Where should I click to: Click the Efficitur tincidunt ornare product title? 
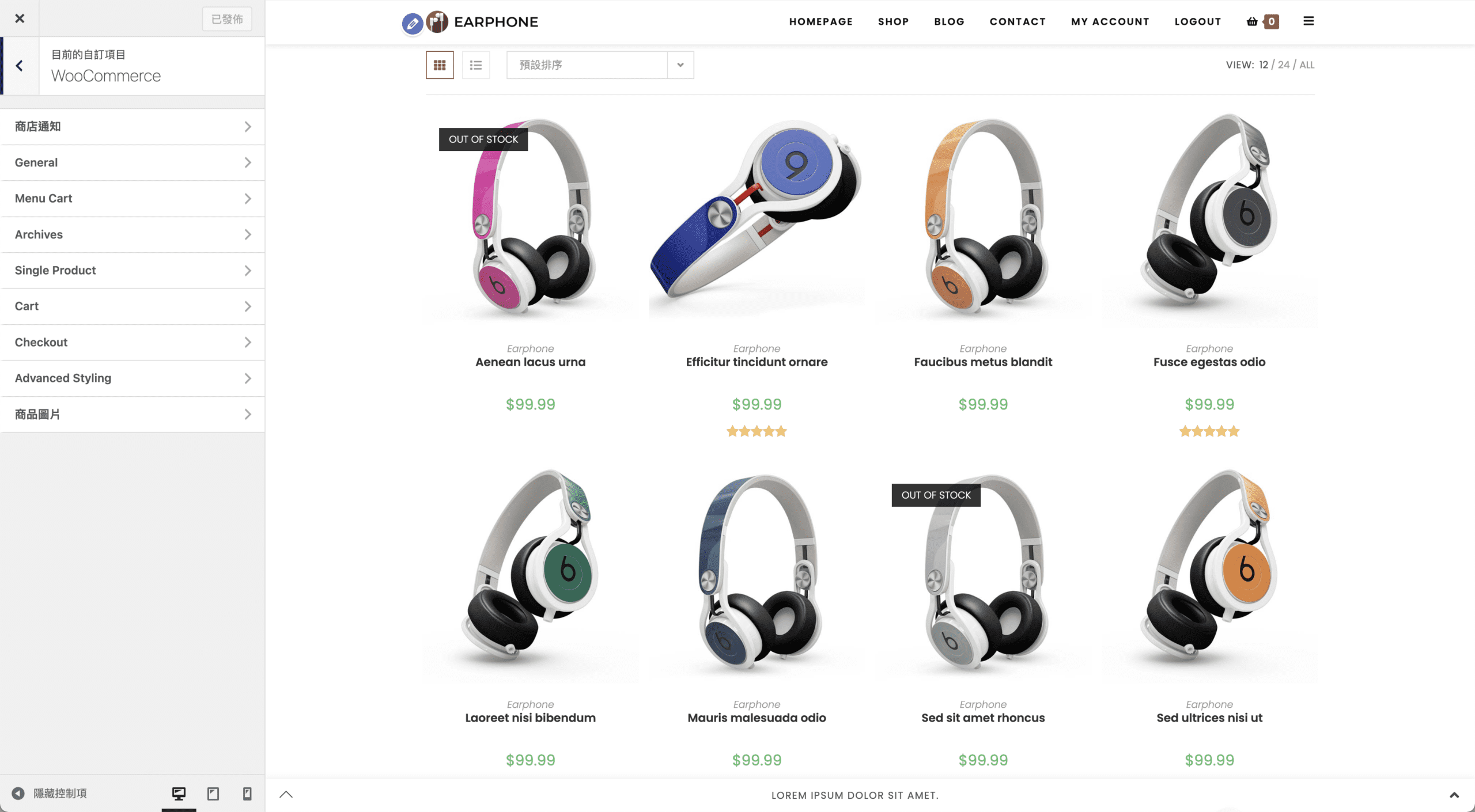pyautogui.click(x=757, y=362)
